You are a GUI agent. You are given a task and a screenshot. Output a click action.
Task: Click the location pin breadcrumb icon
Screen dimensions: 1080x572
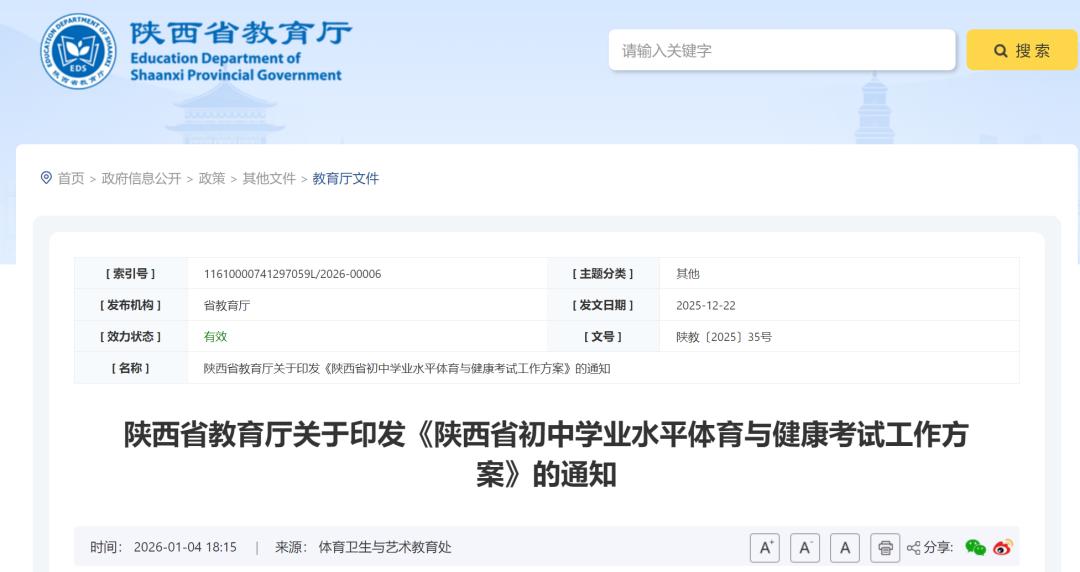45,178
